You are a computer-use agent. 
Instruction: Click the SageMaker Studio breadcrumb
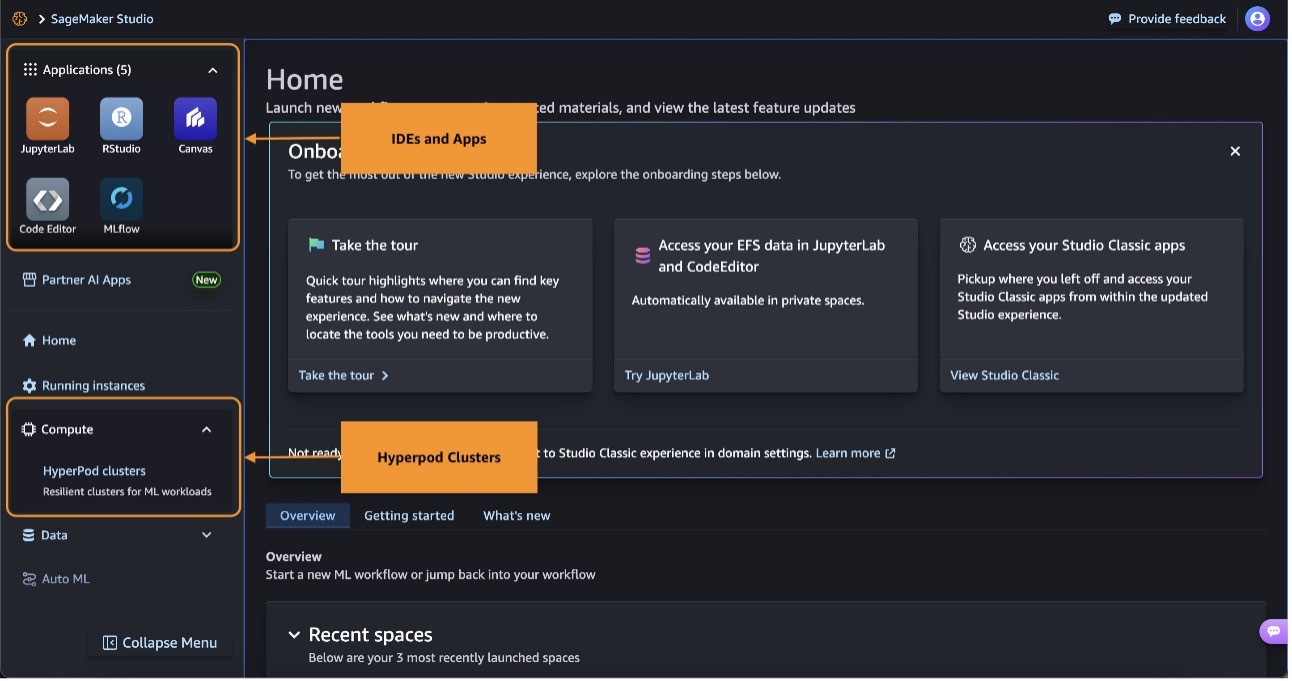[x=102, y=19]
